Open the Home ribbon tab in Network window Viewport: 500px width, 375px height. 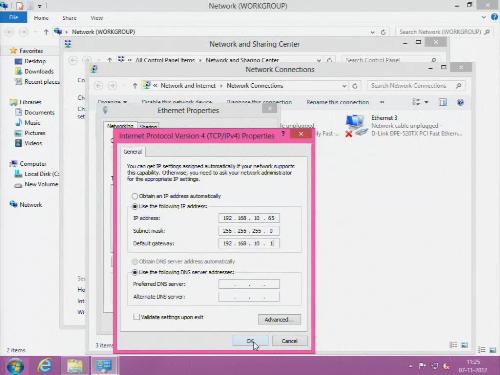pos(41,18)
